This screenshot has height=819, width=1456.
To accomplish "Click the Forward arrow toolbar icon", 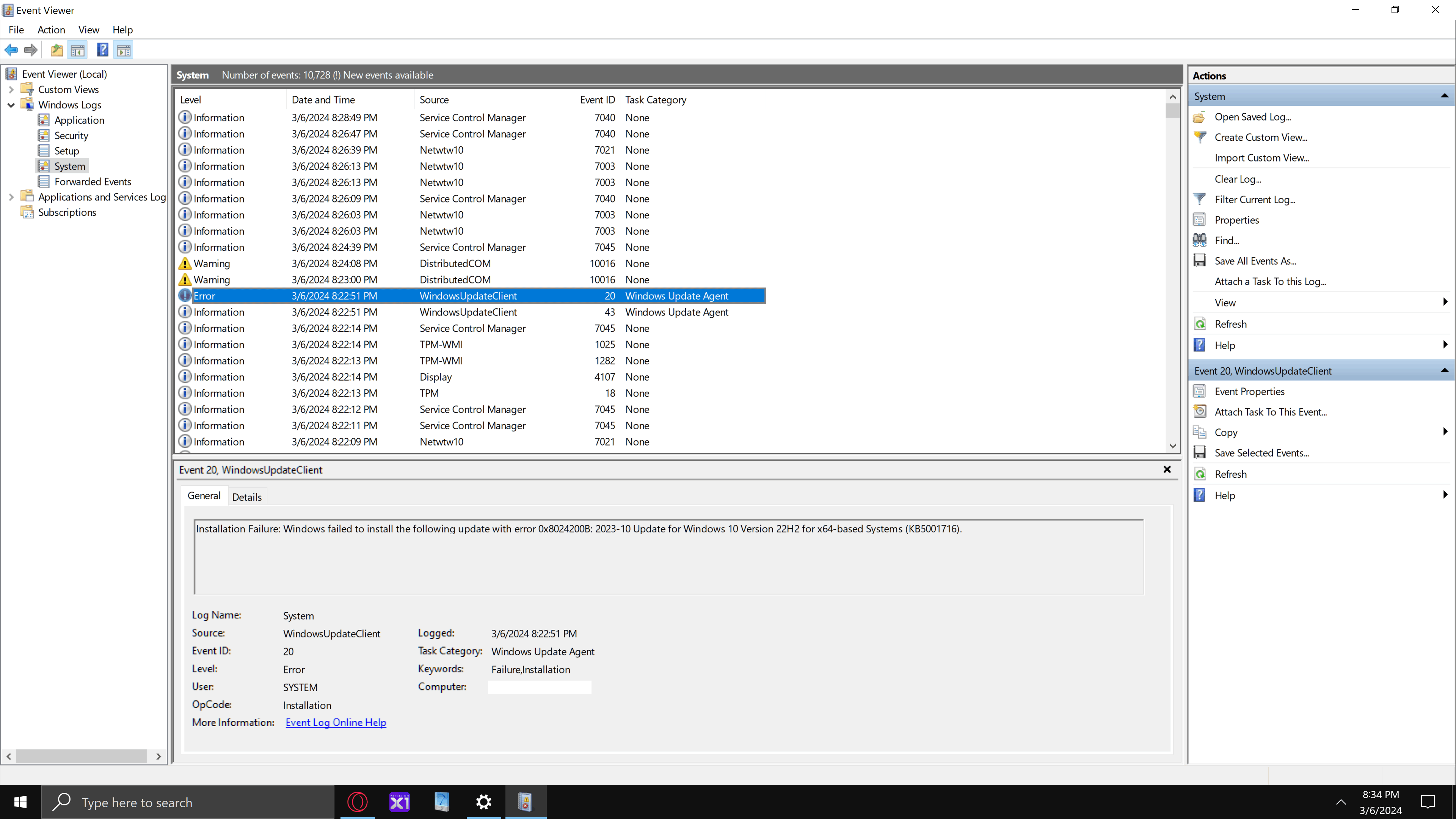I will tap(31, 50).
